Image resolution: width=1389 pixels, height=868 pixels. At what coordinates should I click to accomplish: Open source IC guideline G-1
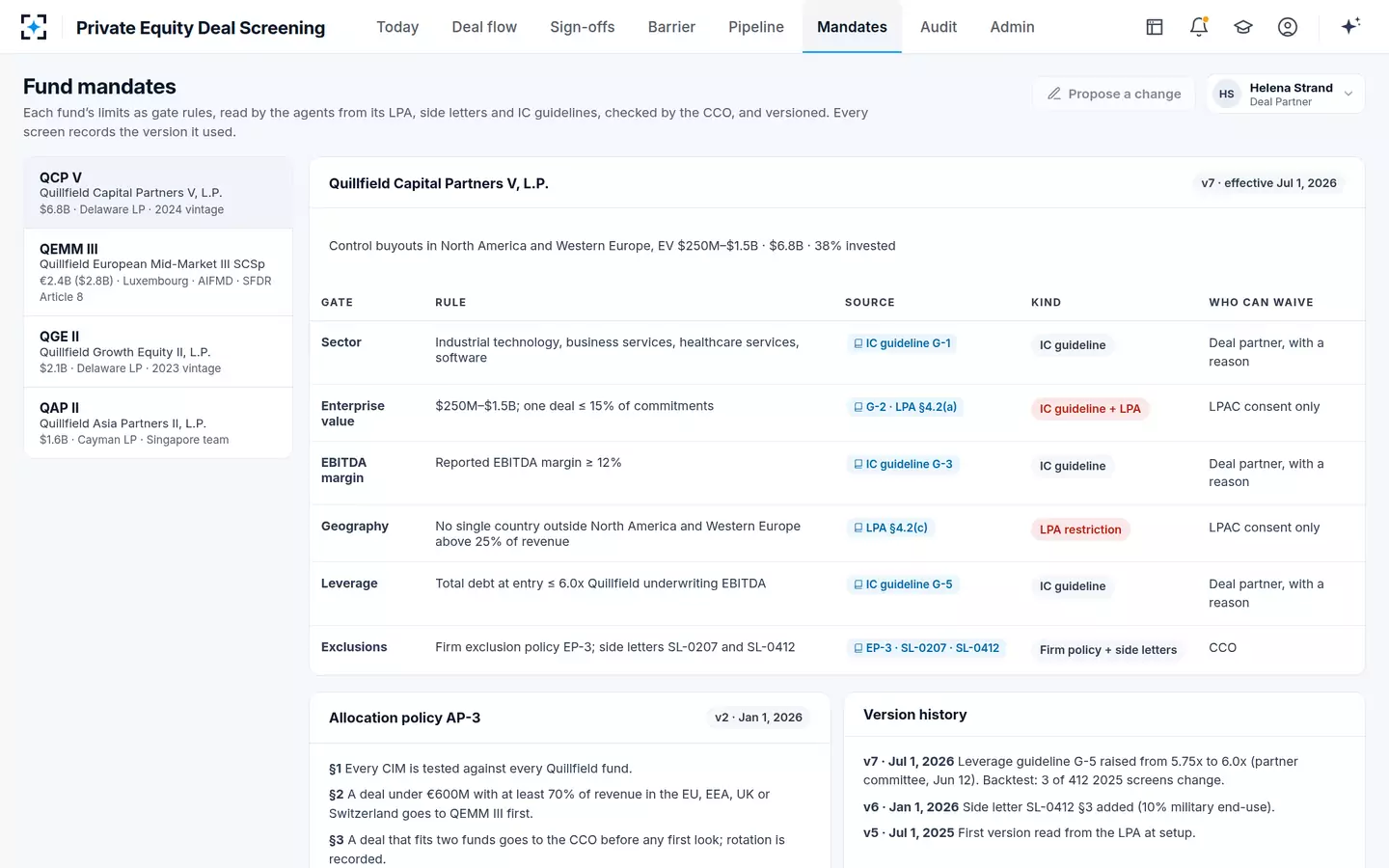coord(902,343)
